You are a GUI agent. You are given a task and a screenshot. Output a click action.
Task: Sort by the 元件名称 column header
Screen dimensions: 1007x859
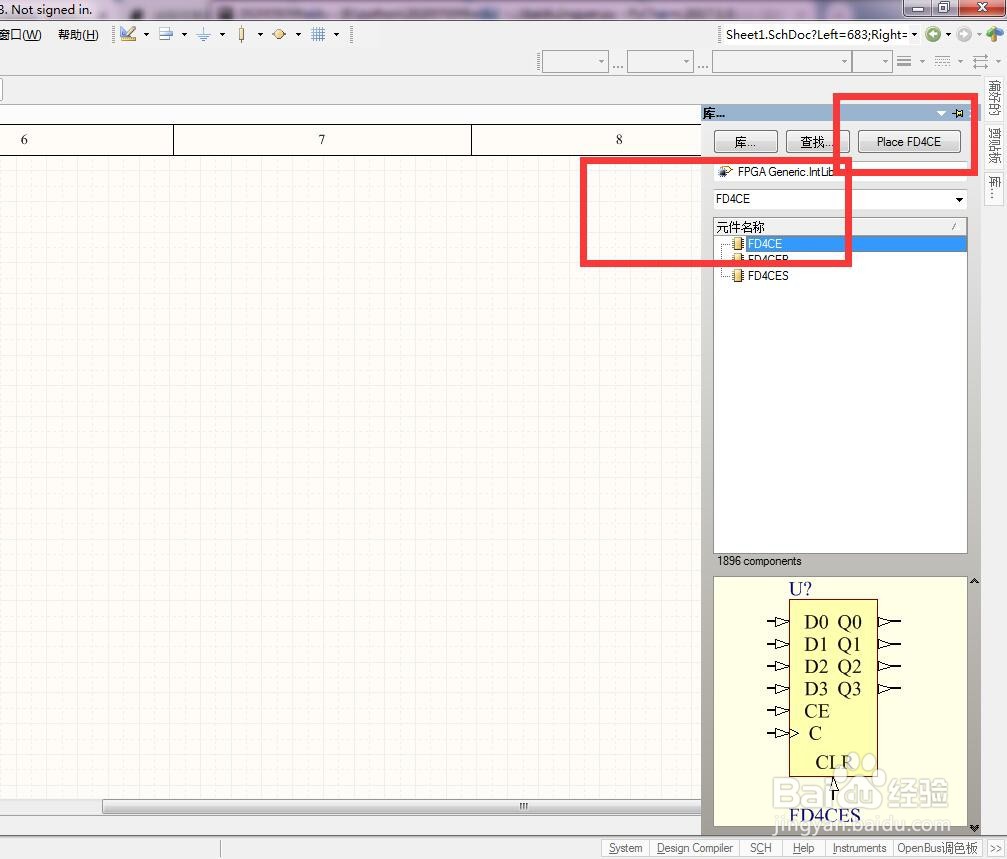(x=840, y=227)
